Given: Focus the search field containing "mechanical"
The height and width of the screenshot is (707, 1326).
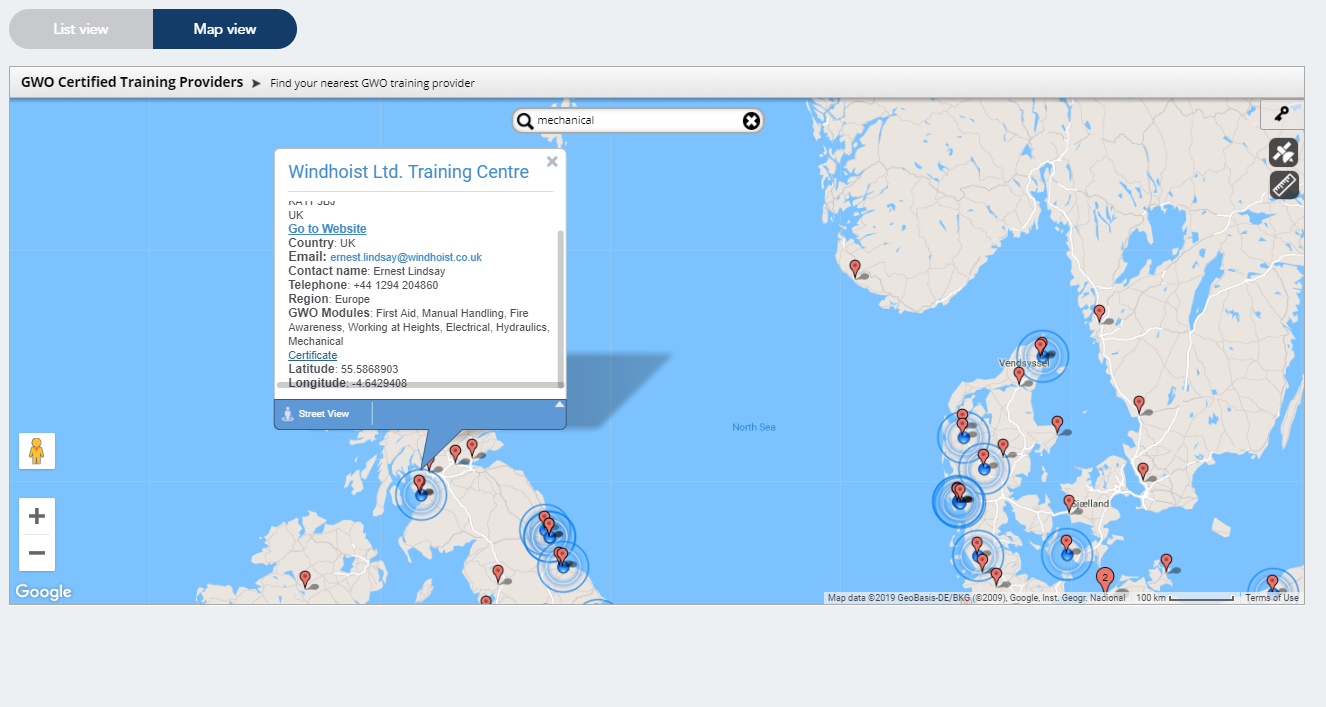Looking at the screenshot, I should 637,121.
